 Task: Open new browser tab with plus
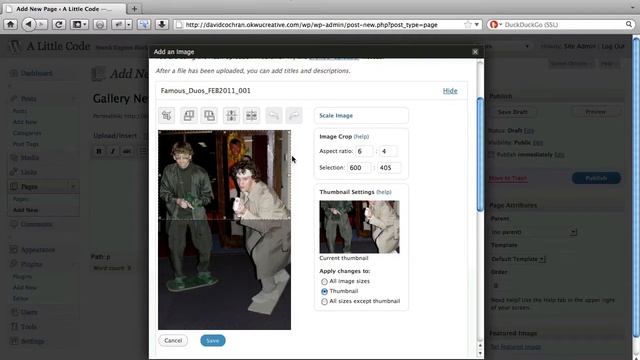pos(134,9)
